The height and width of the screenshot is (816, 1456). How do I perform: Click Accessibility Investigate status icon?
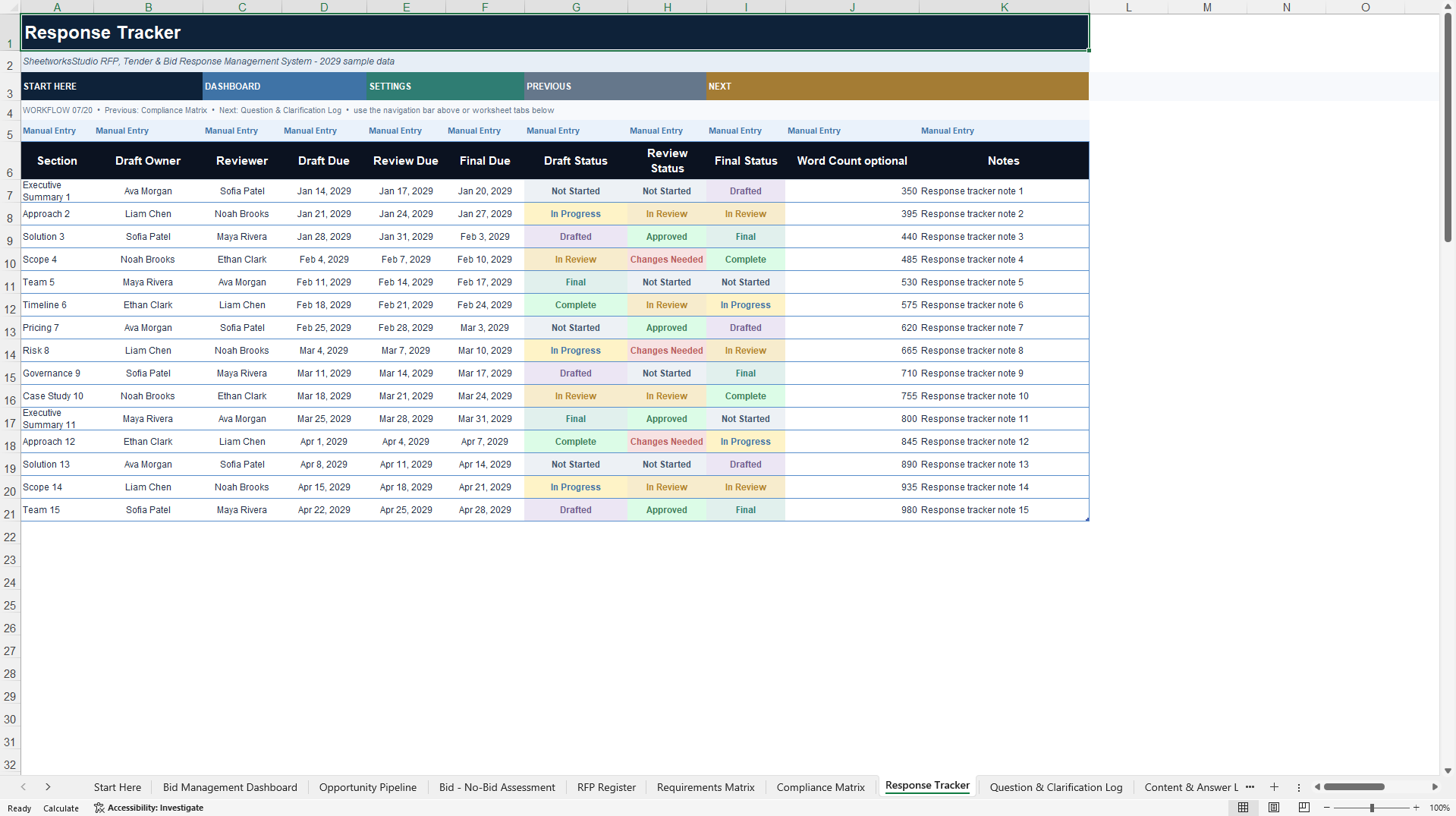click(149, 808)
